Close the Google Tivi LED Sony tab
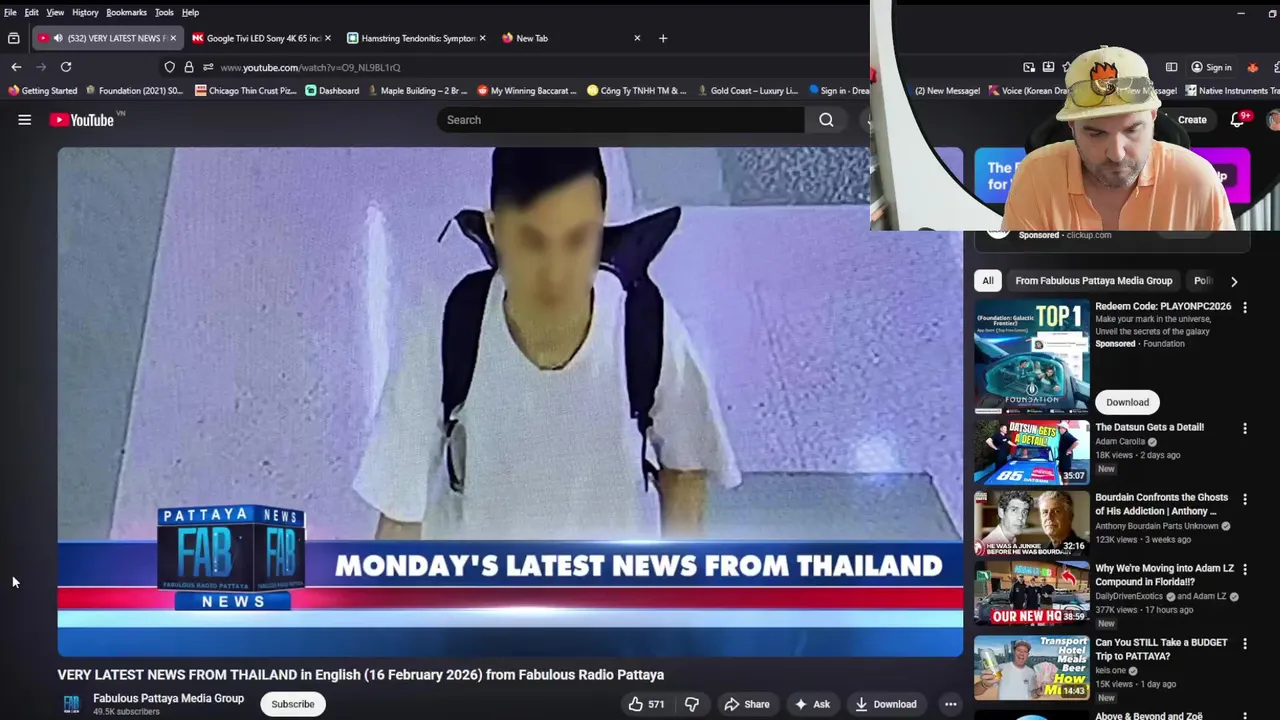This screenshot has height=720, width=1280. [327, 38]
